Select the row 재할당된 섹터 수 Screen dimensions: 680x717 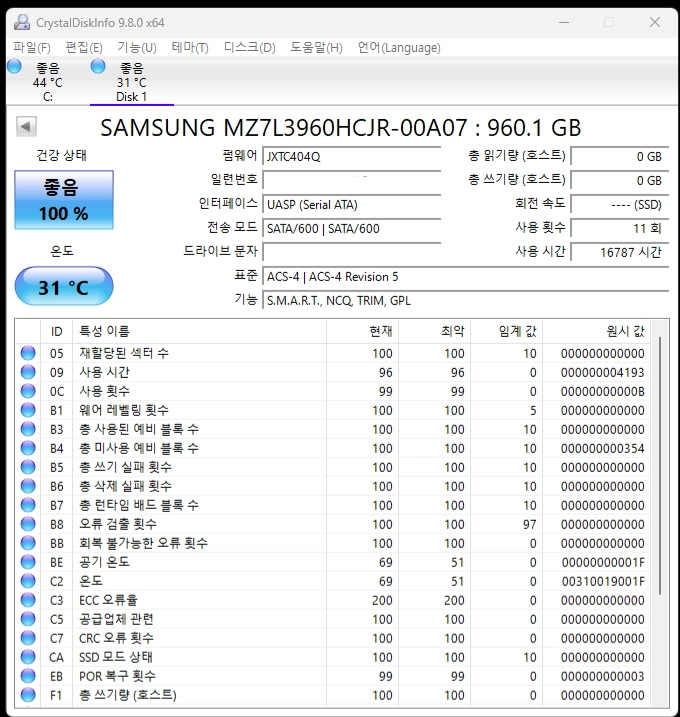click(333, 353)
